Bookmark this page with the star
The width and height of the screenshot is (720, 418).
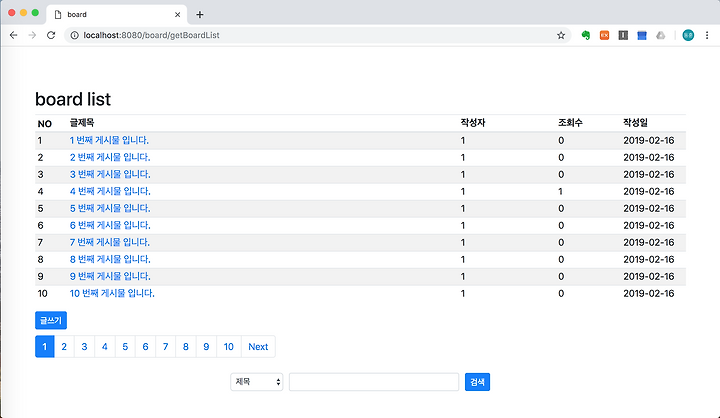561,35
